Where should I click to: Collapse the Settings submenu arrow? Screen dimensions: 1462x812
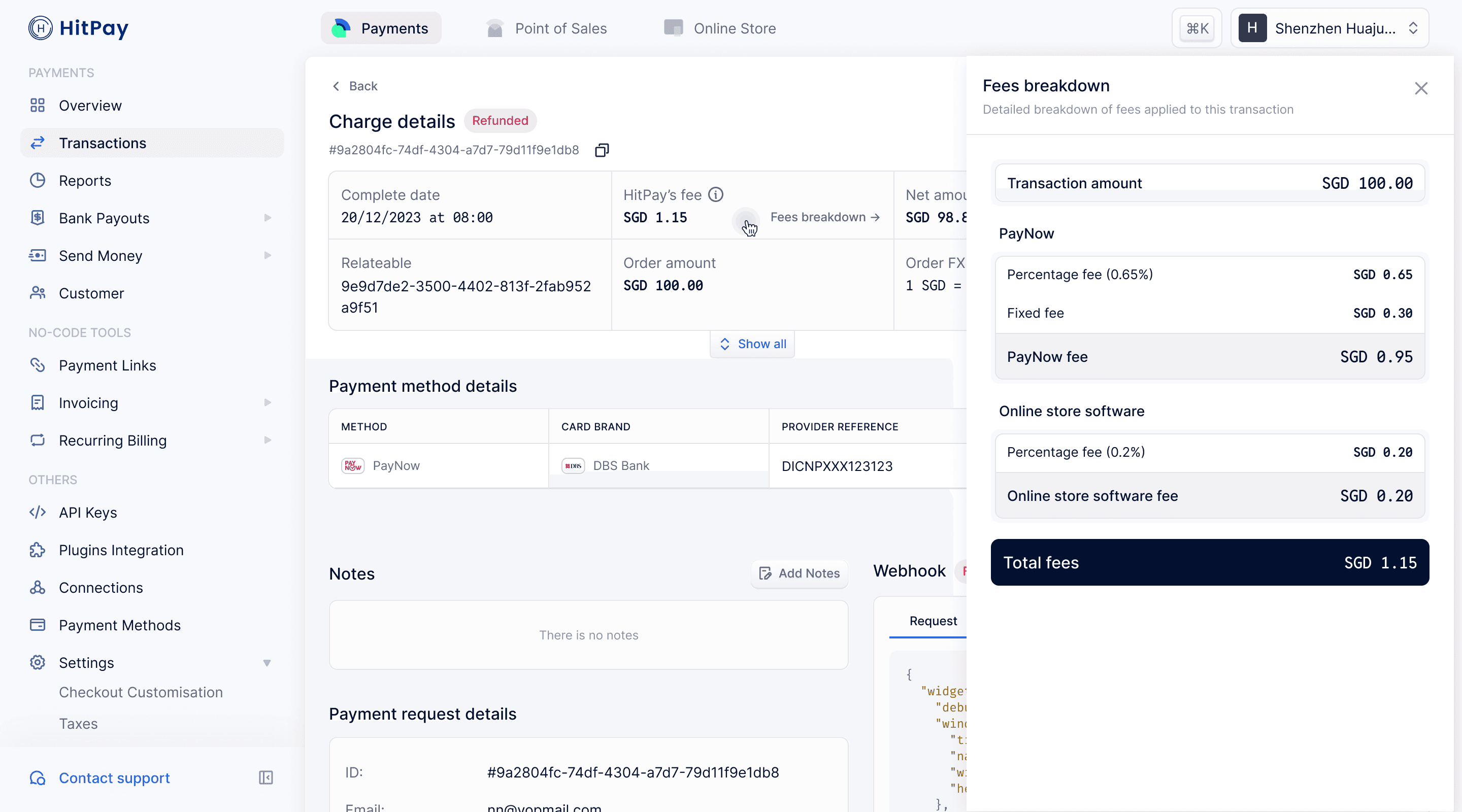267,663
